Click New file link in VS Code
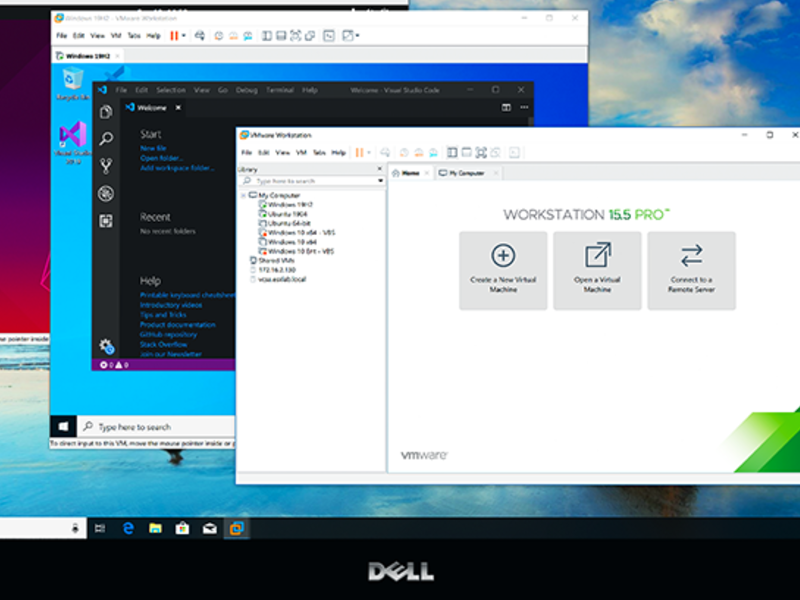The image size is (800, 600). (153, 148)
